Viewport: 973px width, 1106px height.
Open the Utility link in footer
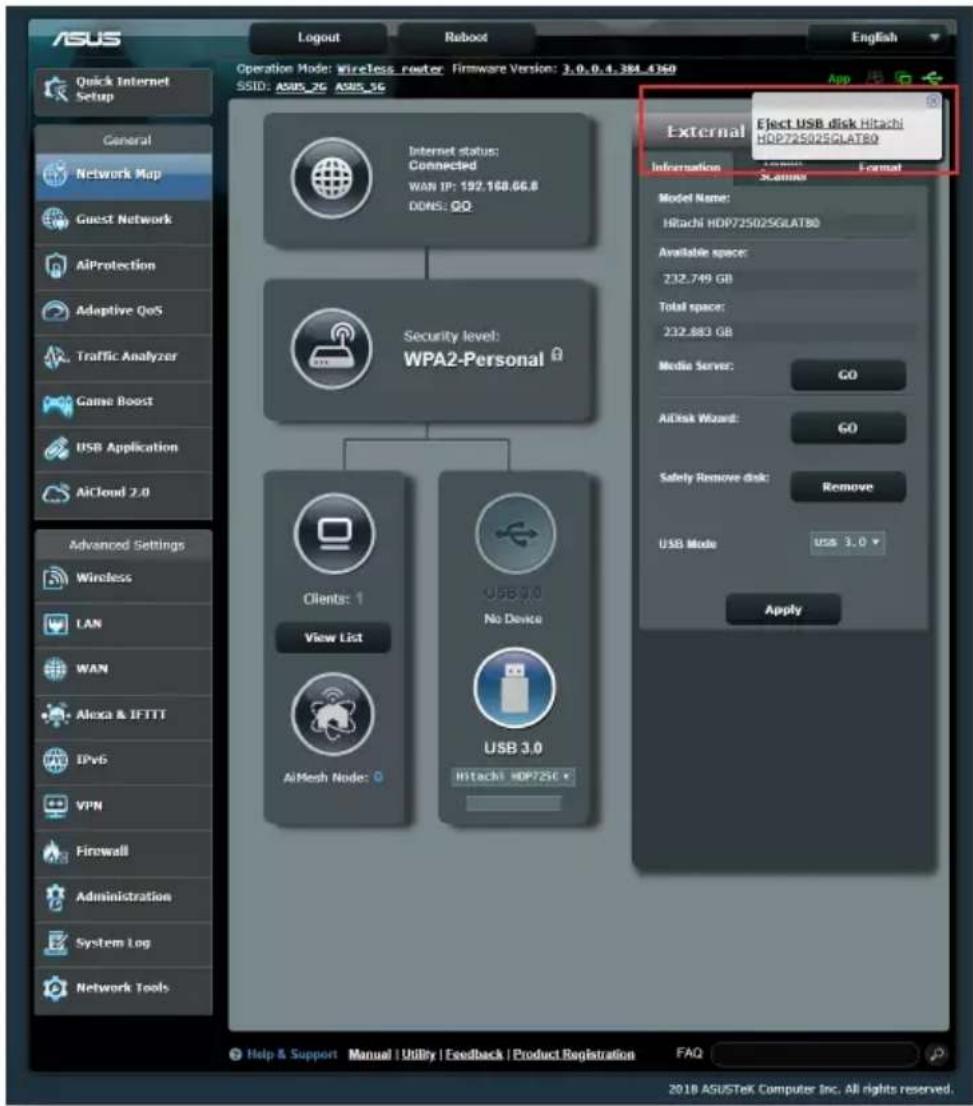pyautogui.click(x=418, y=1055)
